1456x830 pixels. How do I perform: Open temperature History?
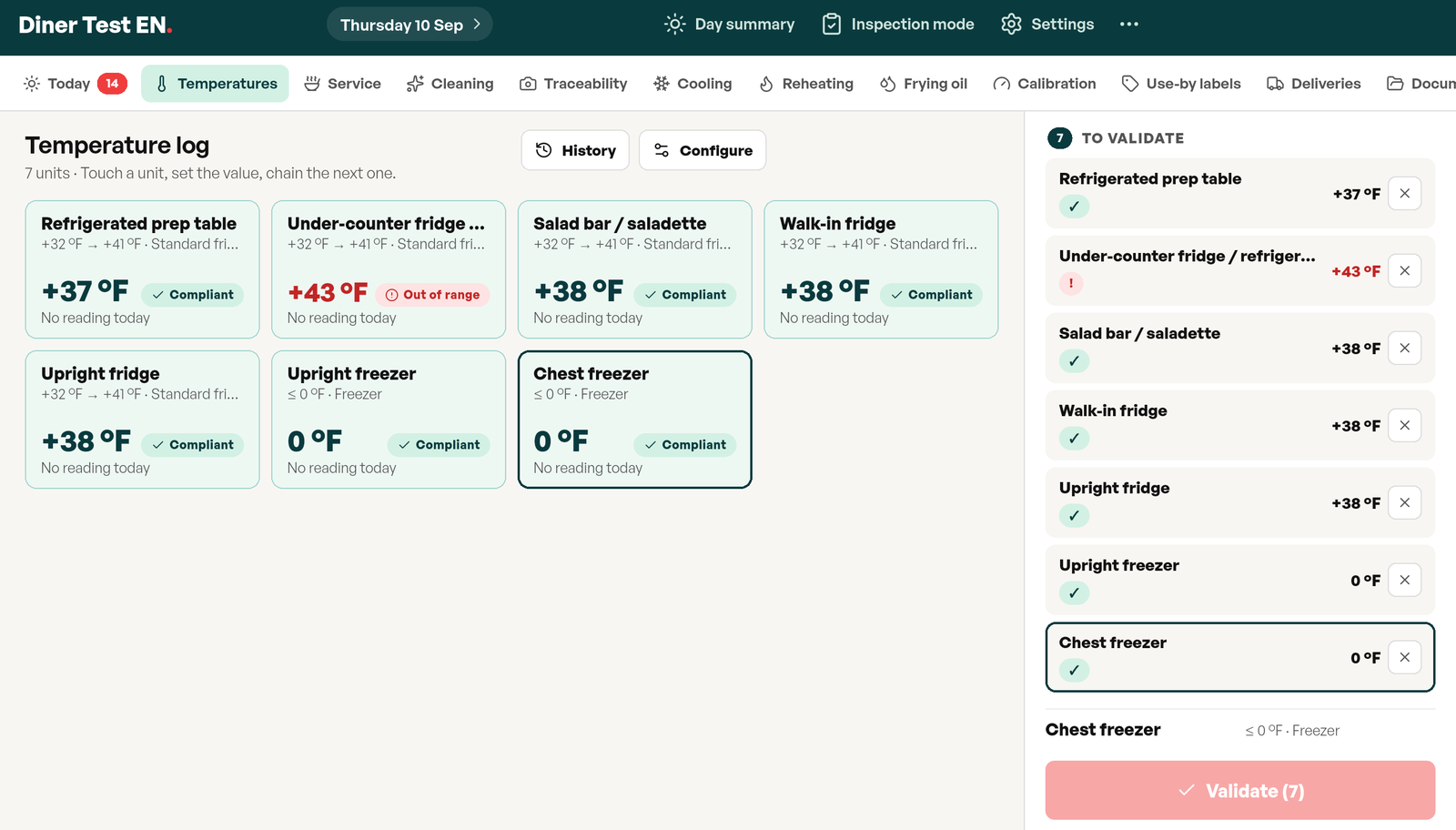[575, 150]
